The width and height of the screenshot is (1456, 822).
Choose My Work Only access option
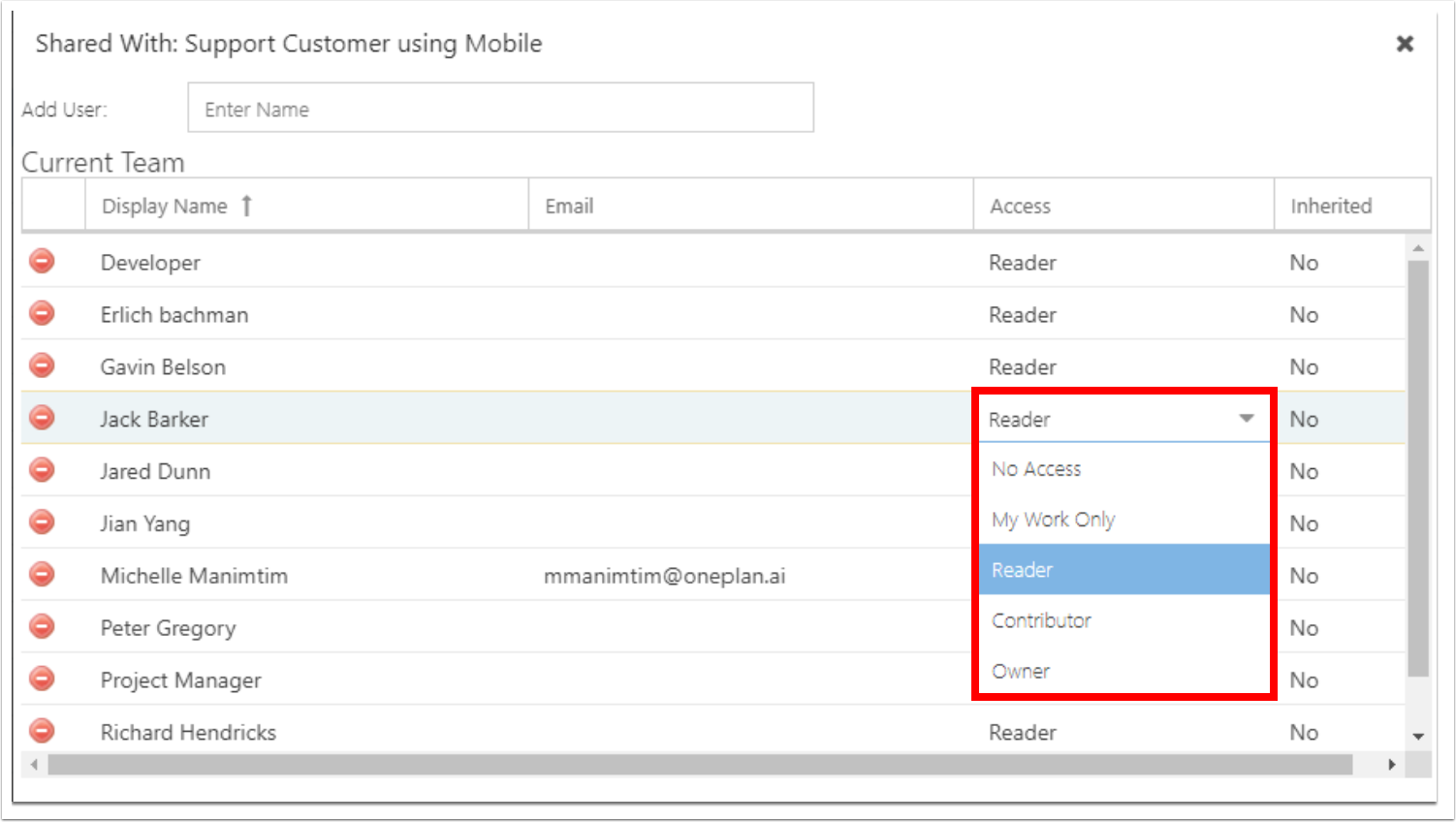point(1124,520)
